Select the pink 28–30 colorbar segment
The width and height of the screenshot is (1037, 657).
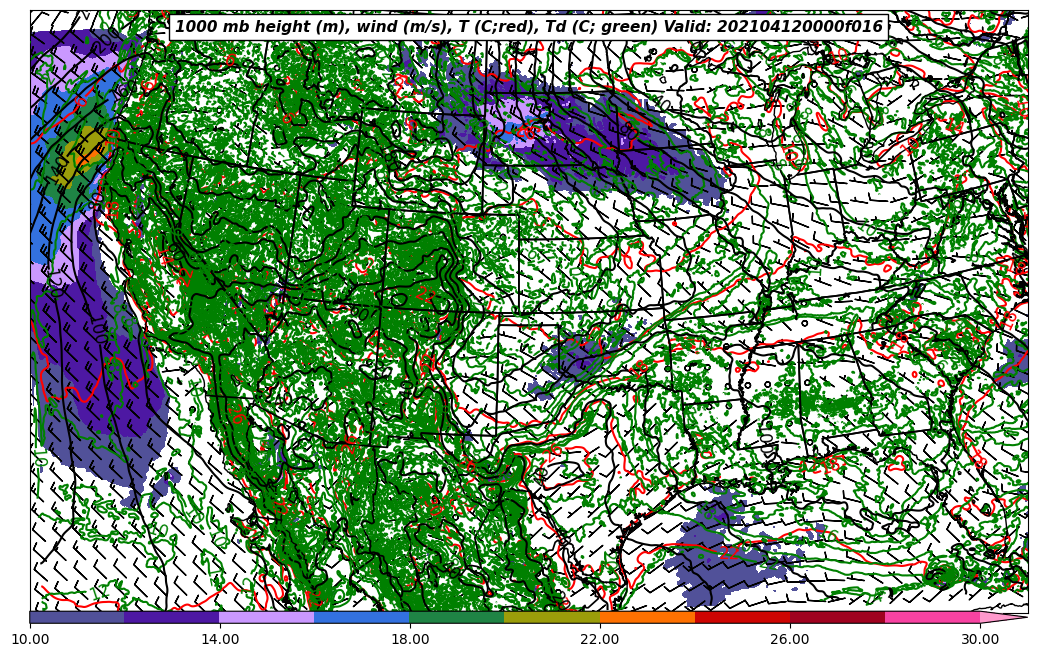[x=932, y=618]
